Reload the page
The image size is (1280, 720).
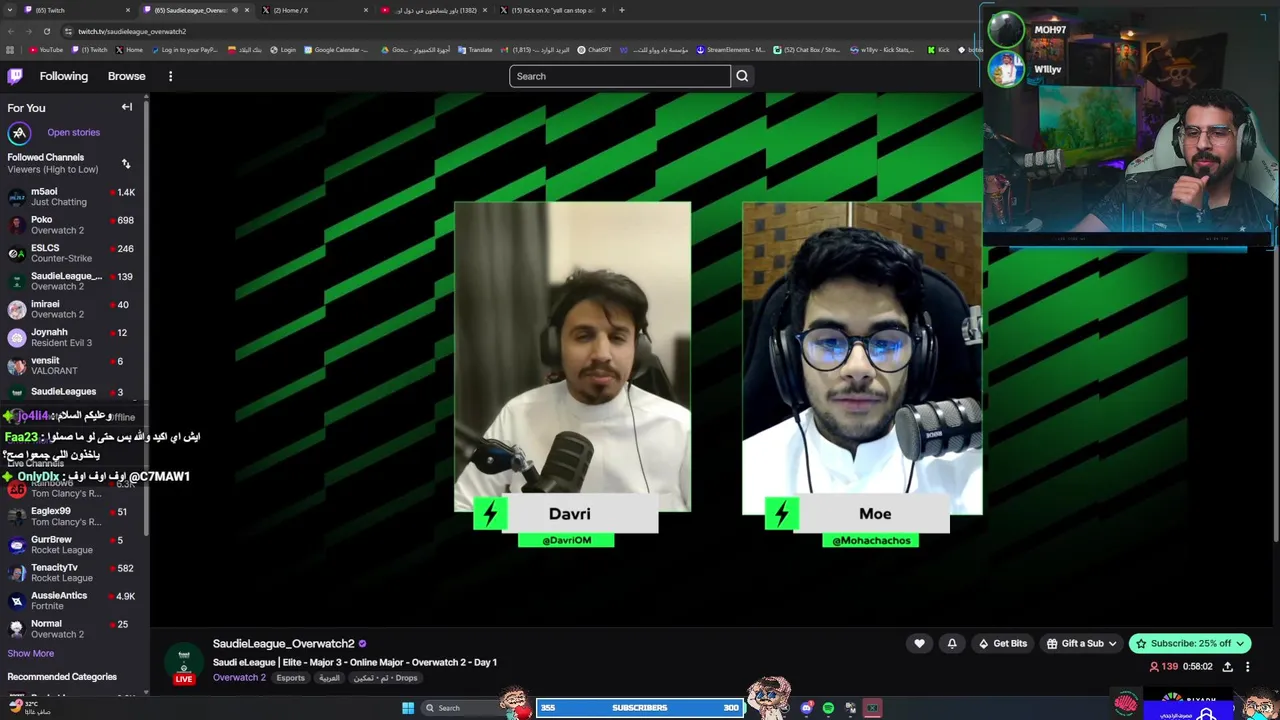pyautogui.click(x=46, y=31)
